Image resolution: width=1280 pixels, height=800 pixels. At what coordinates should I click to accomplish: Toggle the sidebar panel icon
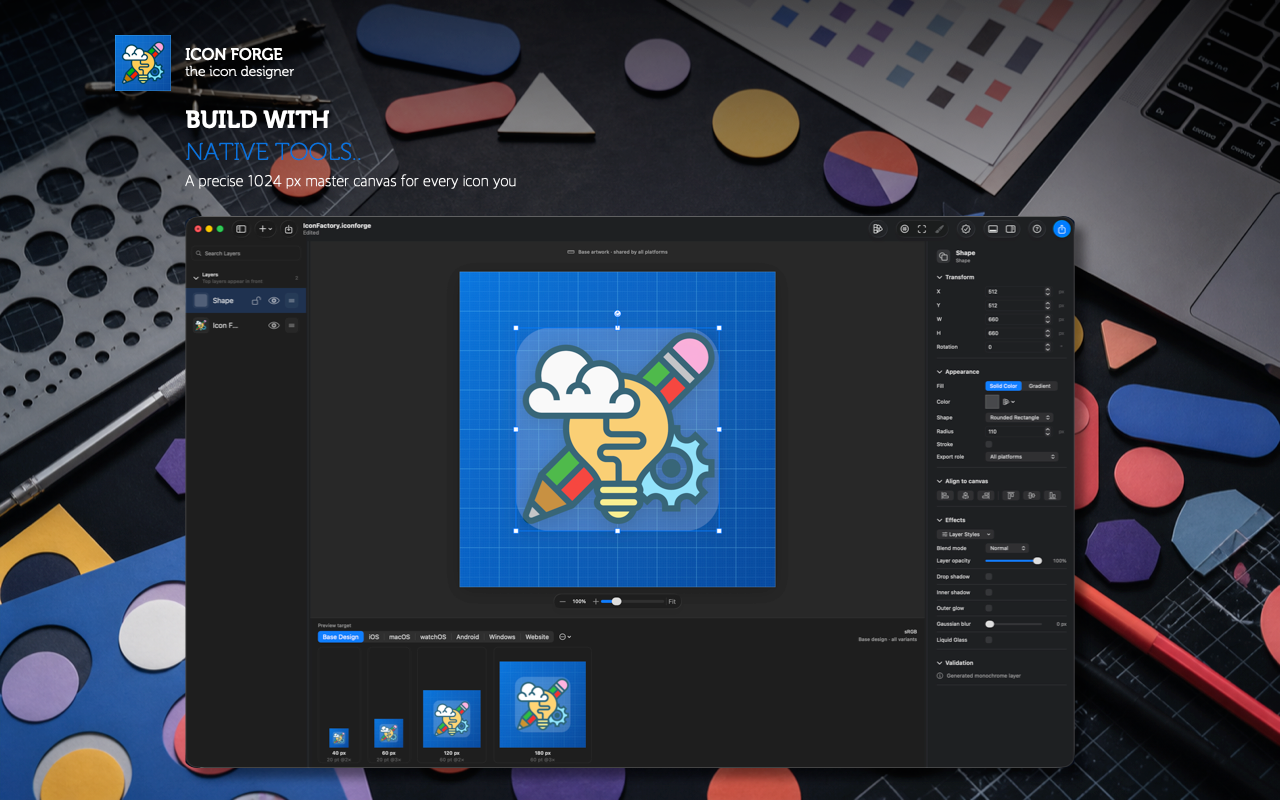(x=241, y=229)
